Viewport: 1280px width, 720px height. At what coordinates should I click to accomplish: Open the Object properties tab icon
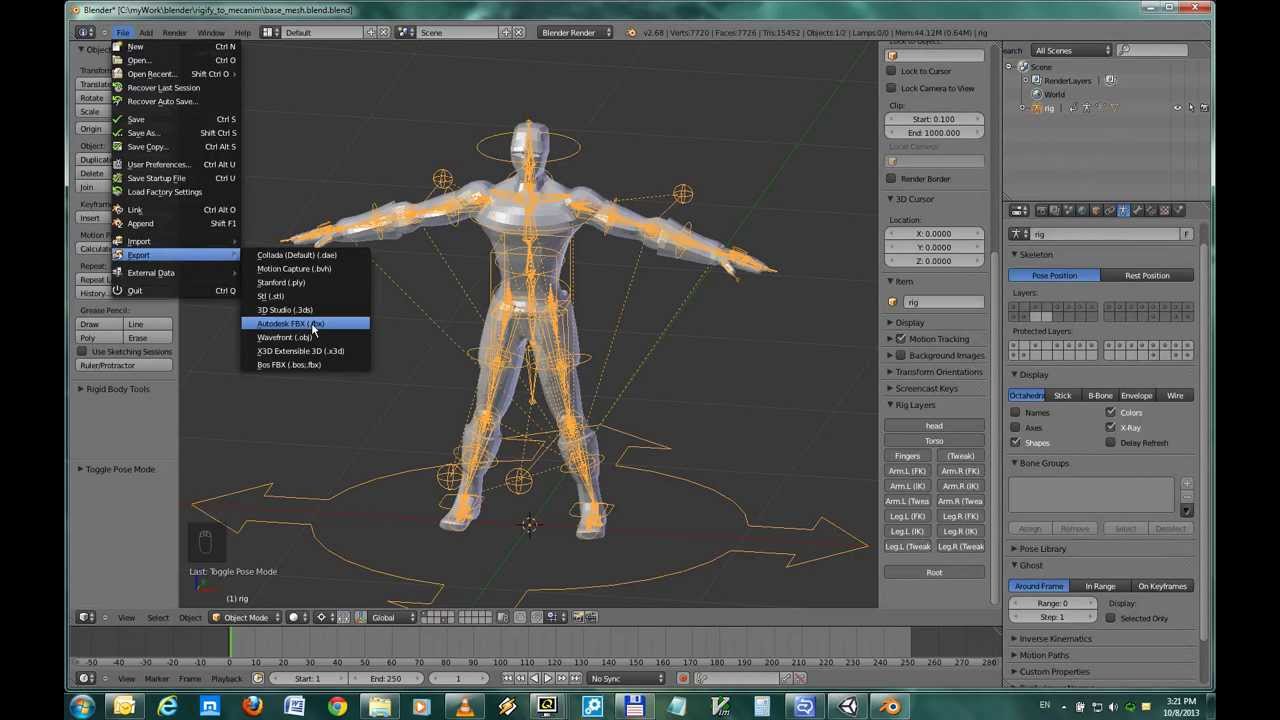(1096, 210)
